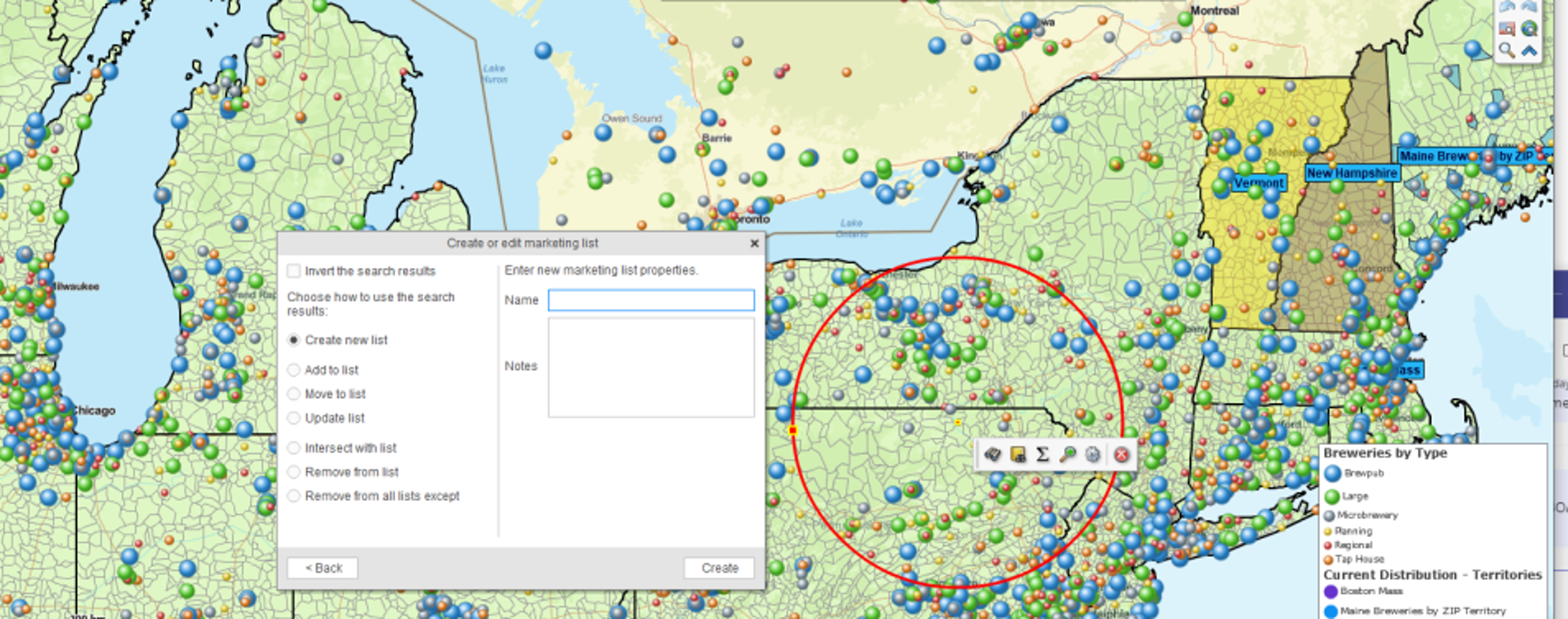Click the globe icon in the top-right map tools
The height and width of the screenshot is (619, 1568).
click(1530, 28)
